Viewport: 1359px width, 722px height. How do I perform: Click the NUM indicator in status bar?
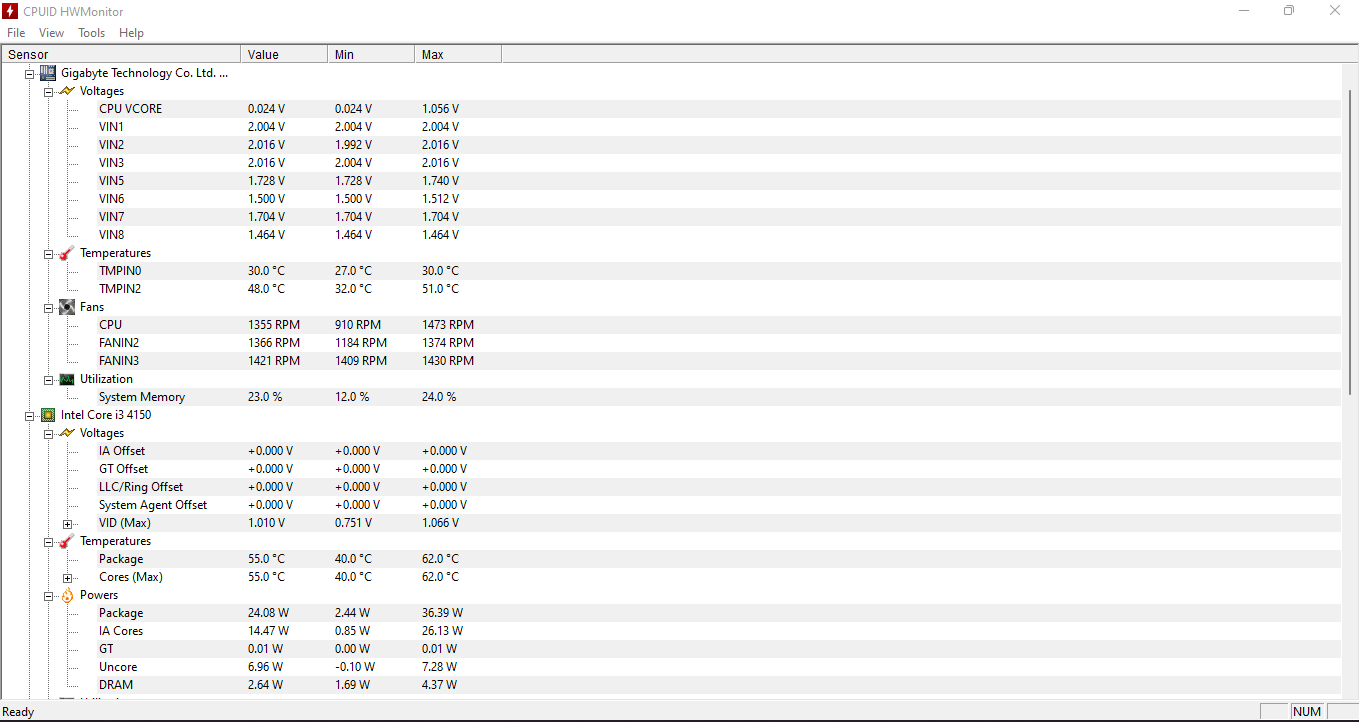pyautogui.click(x=1307, y=712)
